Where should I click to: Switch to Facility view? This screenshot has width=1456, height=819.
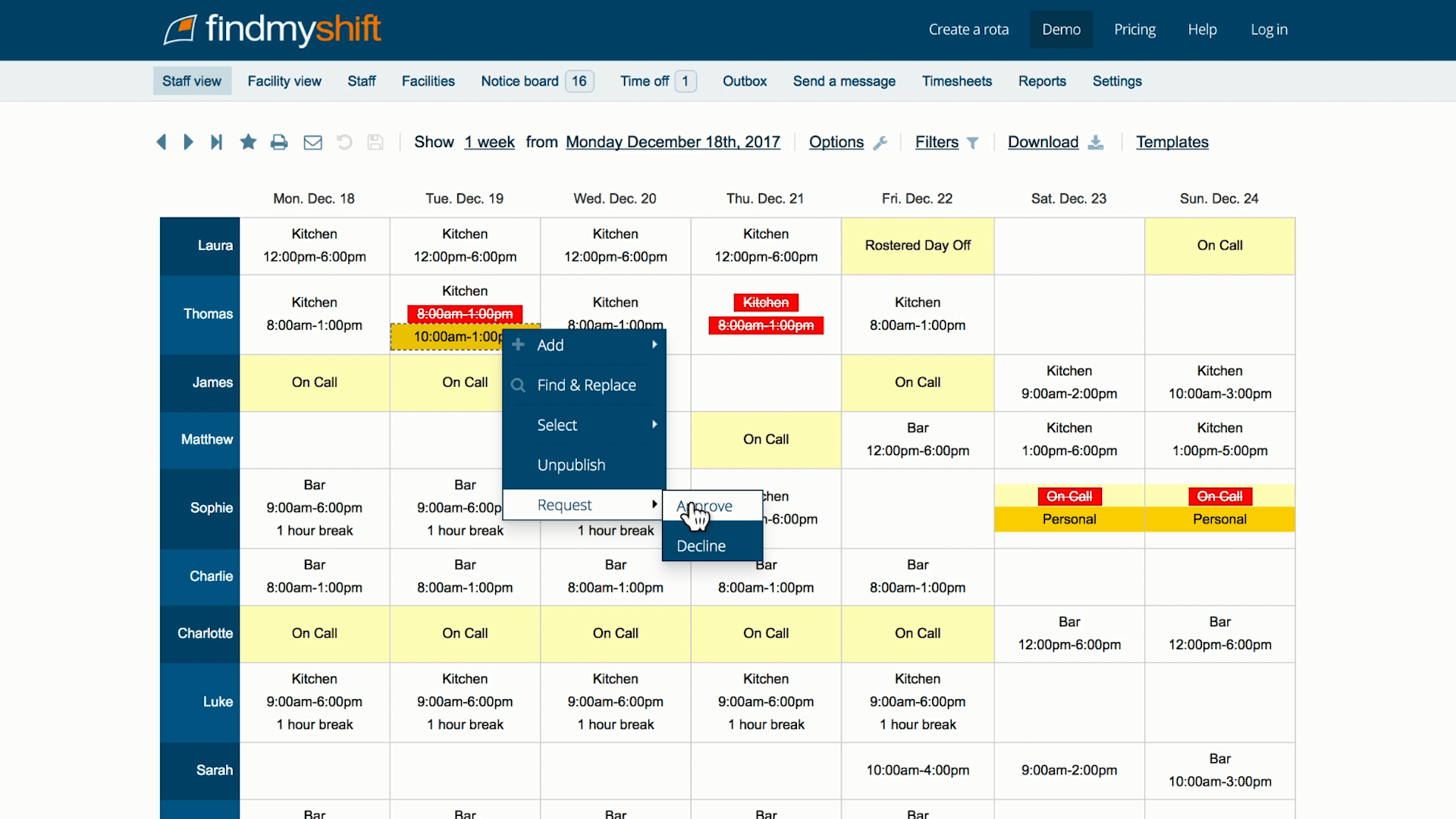[x=284, y=81]
